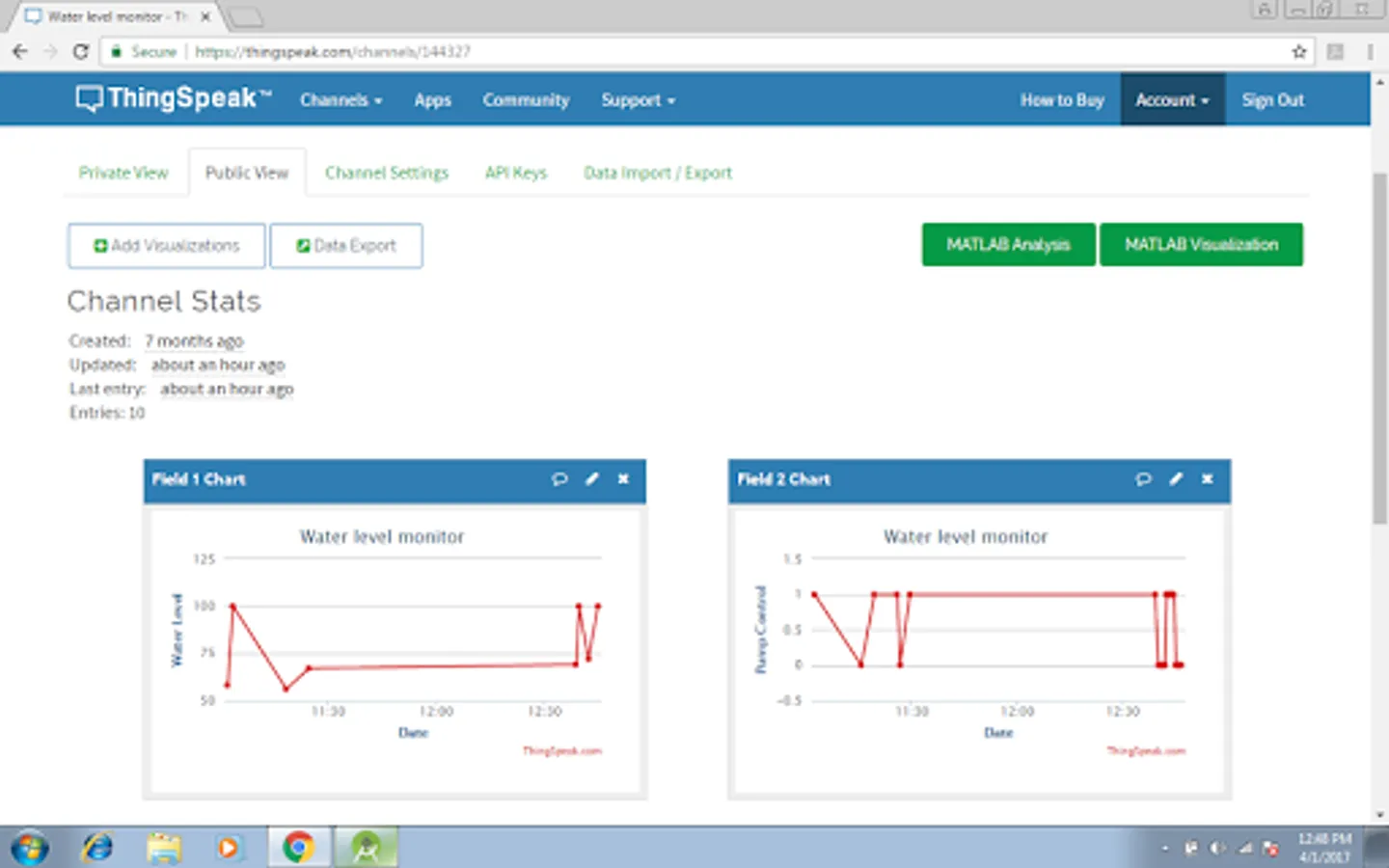Open comment icon on Field 1 Chart
The width and height of the screenshot is (1389, 868).
(559, 479)
